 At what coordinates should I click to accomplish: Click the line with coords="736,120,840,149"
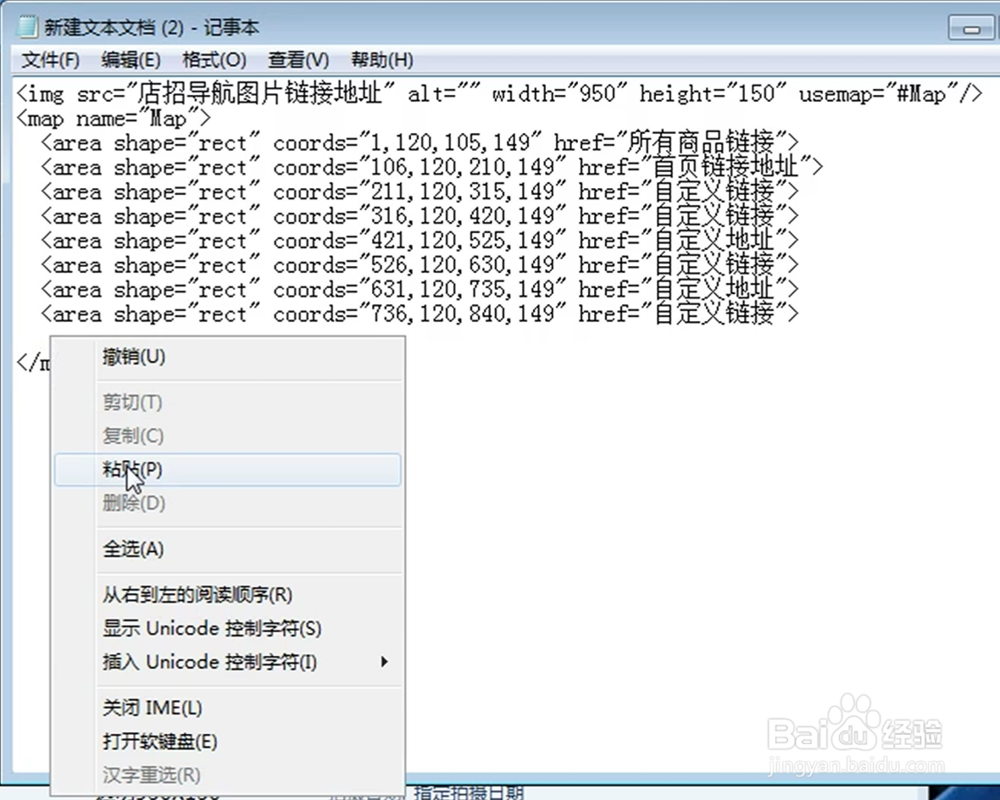(x=419, y=314)
